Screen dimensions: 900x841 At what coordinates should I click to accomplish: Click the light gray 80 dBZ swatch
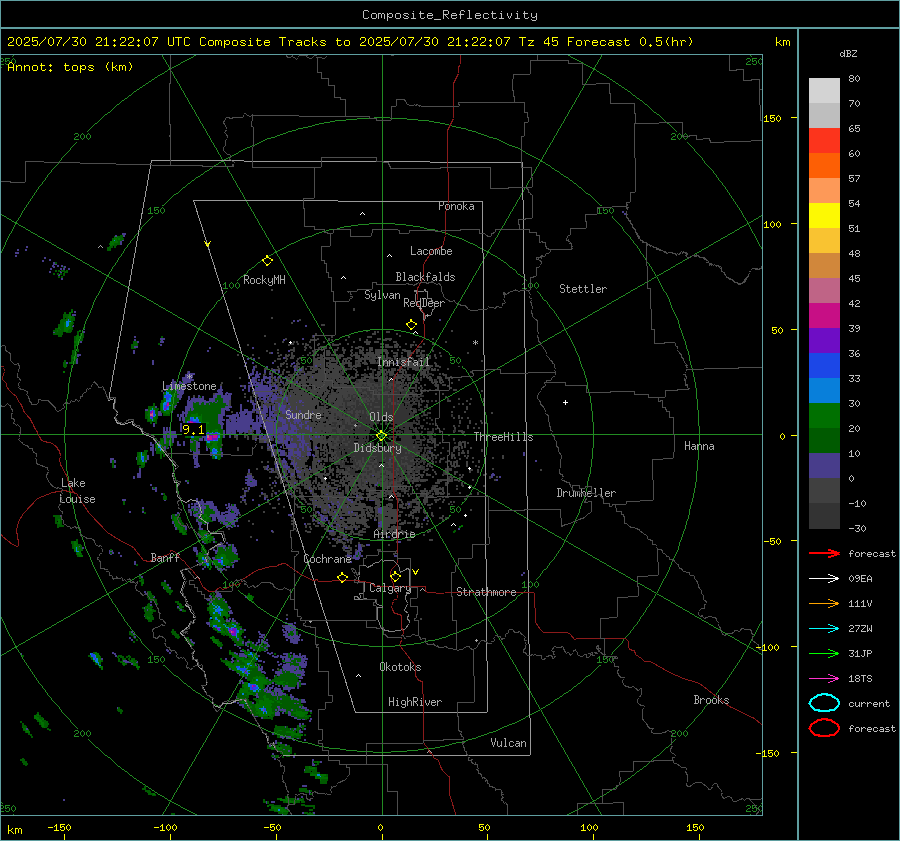824,91
